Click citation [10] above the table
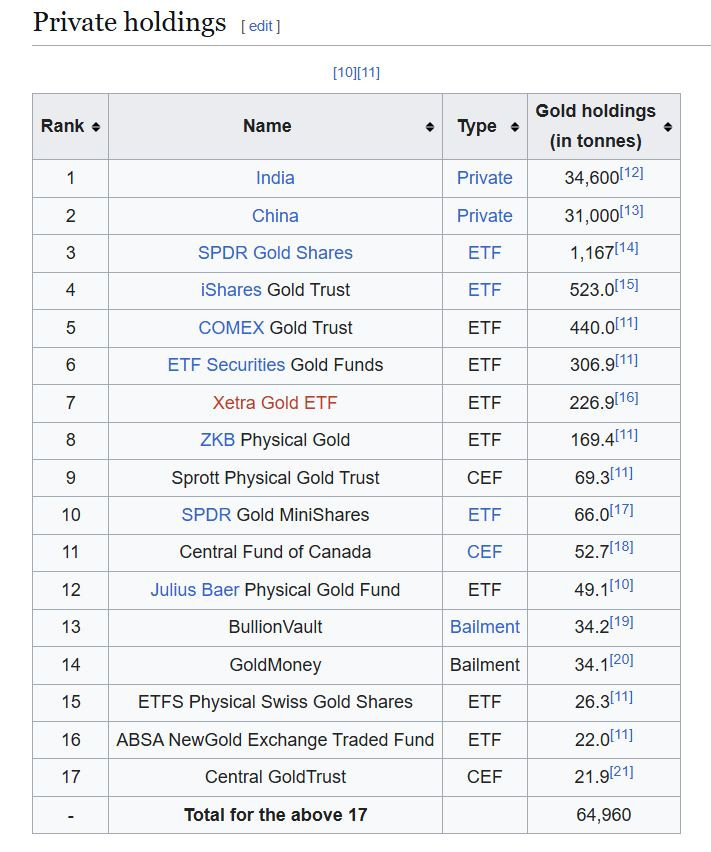The height and width of the screenshot is (852, 711). tap(344, 73)
